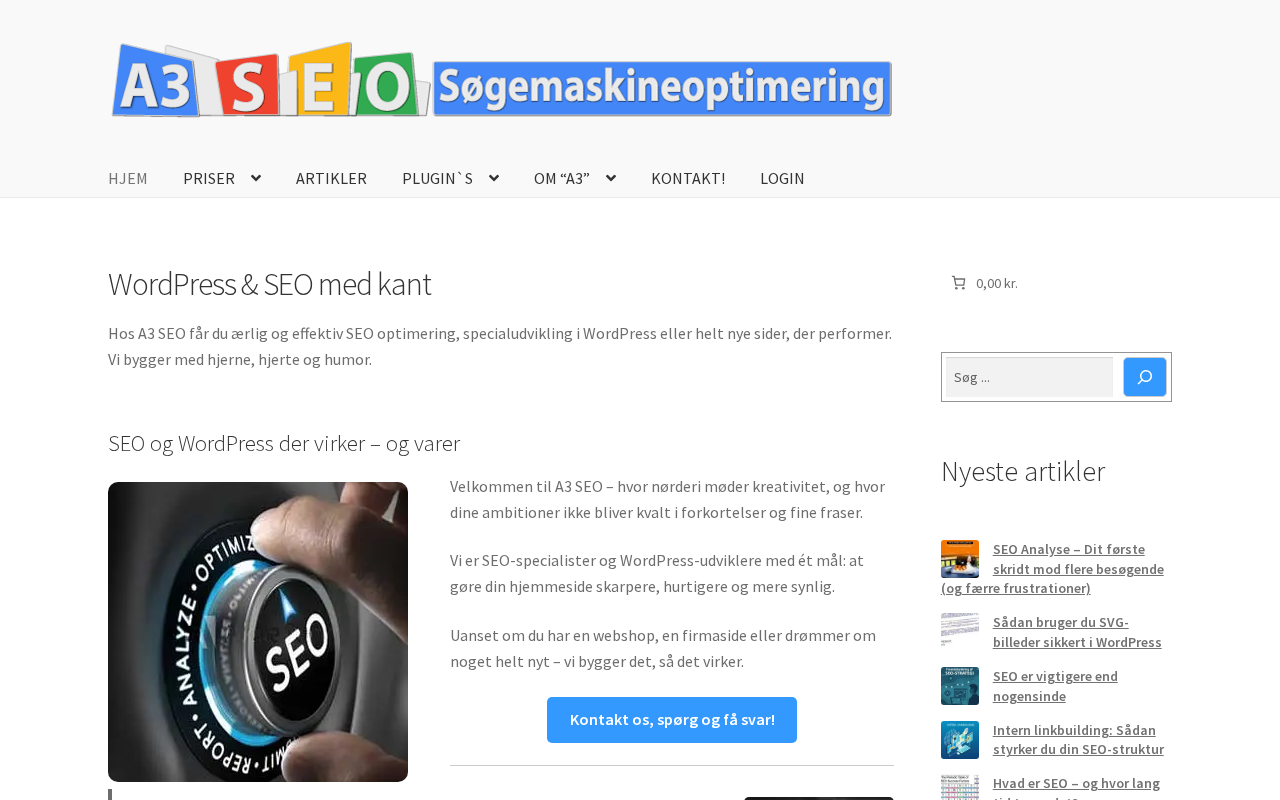Open the SEO Analyse article thumbnail
This screenshot has width=1280, height=800.
click(960, 559)
